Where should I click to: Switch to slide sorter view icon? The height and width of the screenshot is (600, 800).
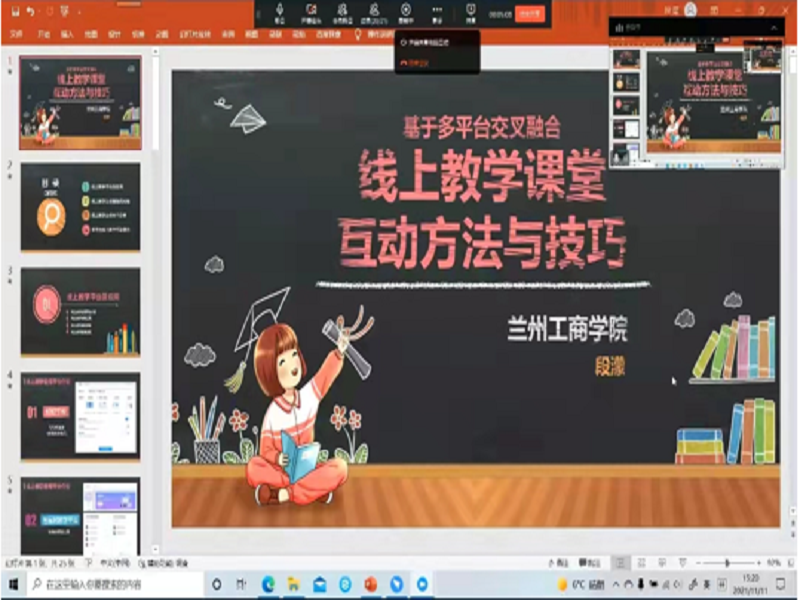pyautogui.click(x=641, y=563)
